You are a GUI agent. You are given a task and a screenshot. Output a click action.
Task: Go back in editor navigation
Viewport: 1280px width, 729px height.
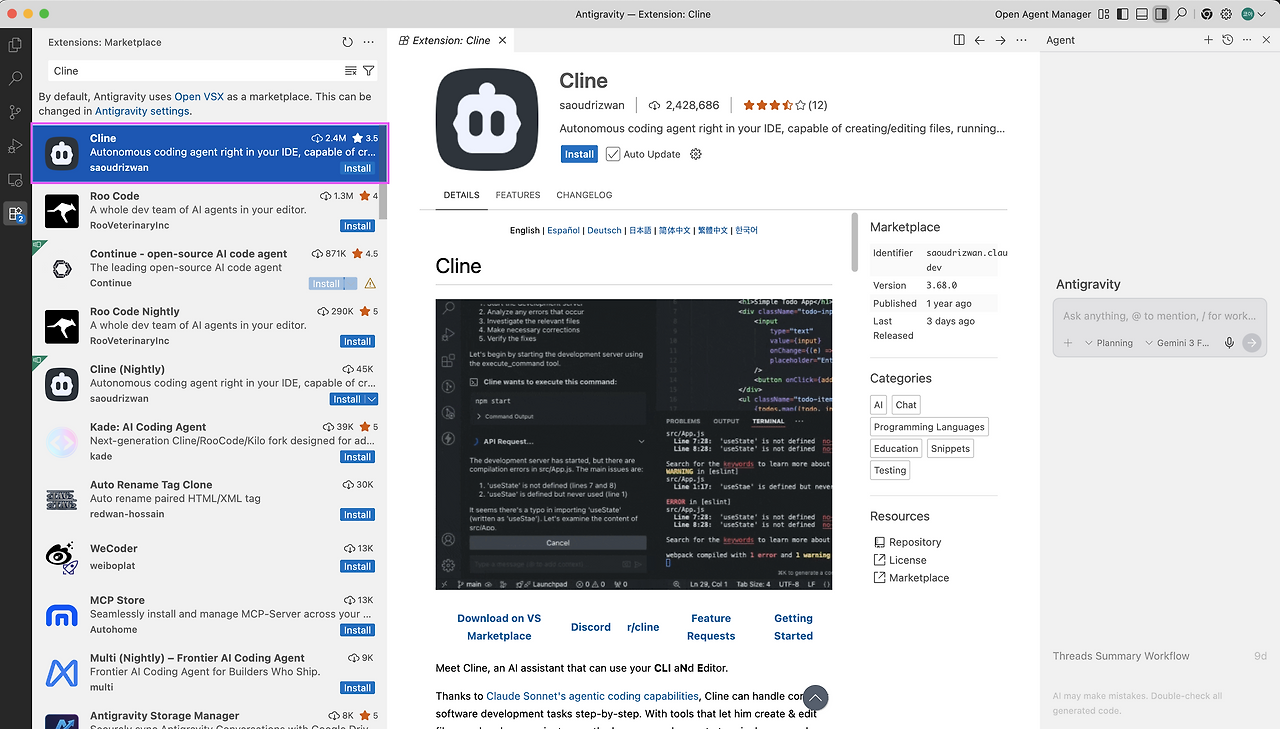[x=980, y=40]
